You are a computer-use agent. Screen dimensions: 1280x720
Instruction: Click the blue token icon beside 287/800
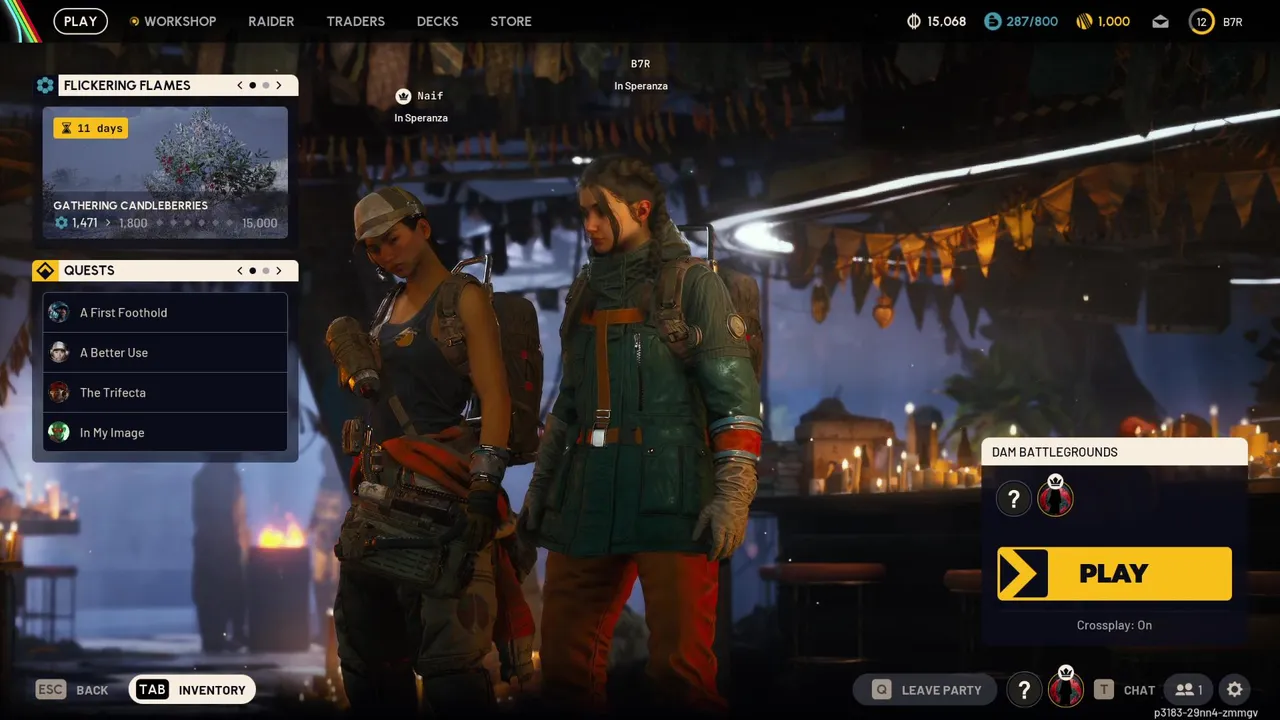[x=992, y=21]
